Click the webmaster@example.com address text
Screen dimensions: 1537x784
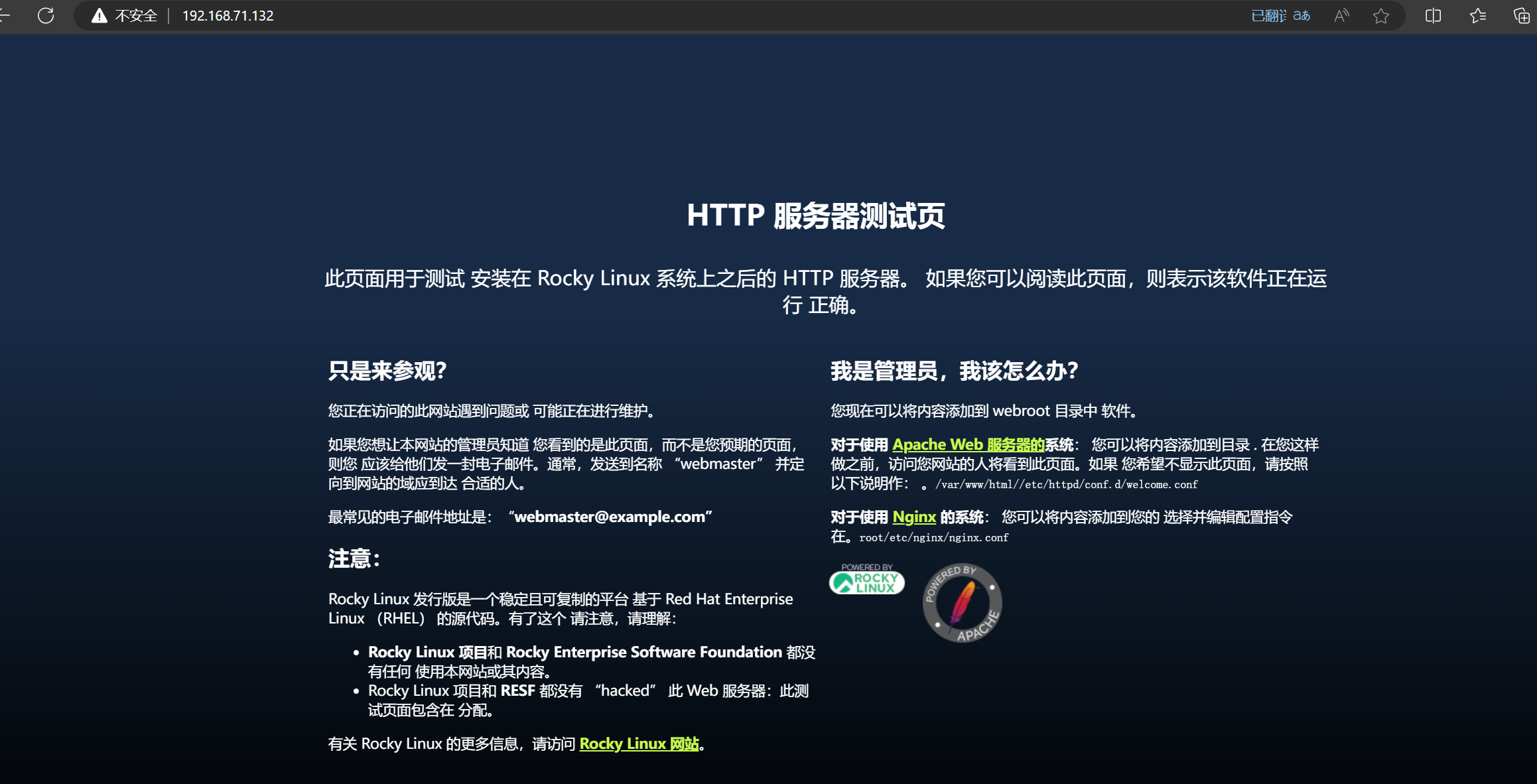click(x=610, y=517)
